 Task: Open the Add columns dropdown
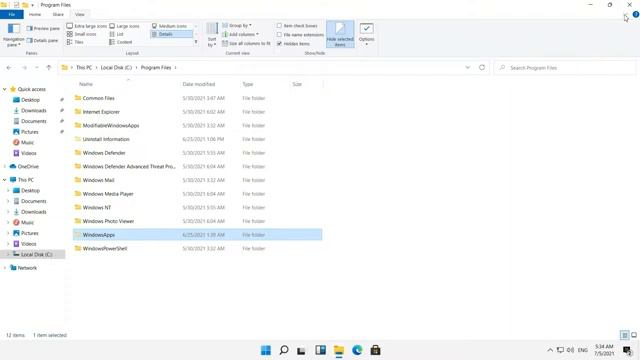click(240, 34)
